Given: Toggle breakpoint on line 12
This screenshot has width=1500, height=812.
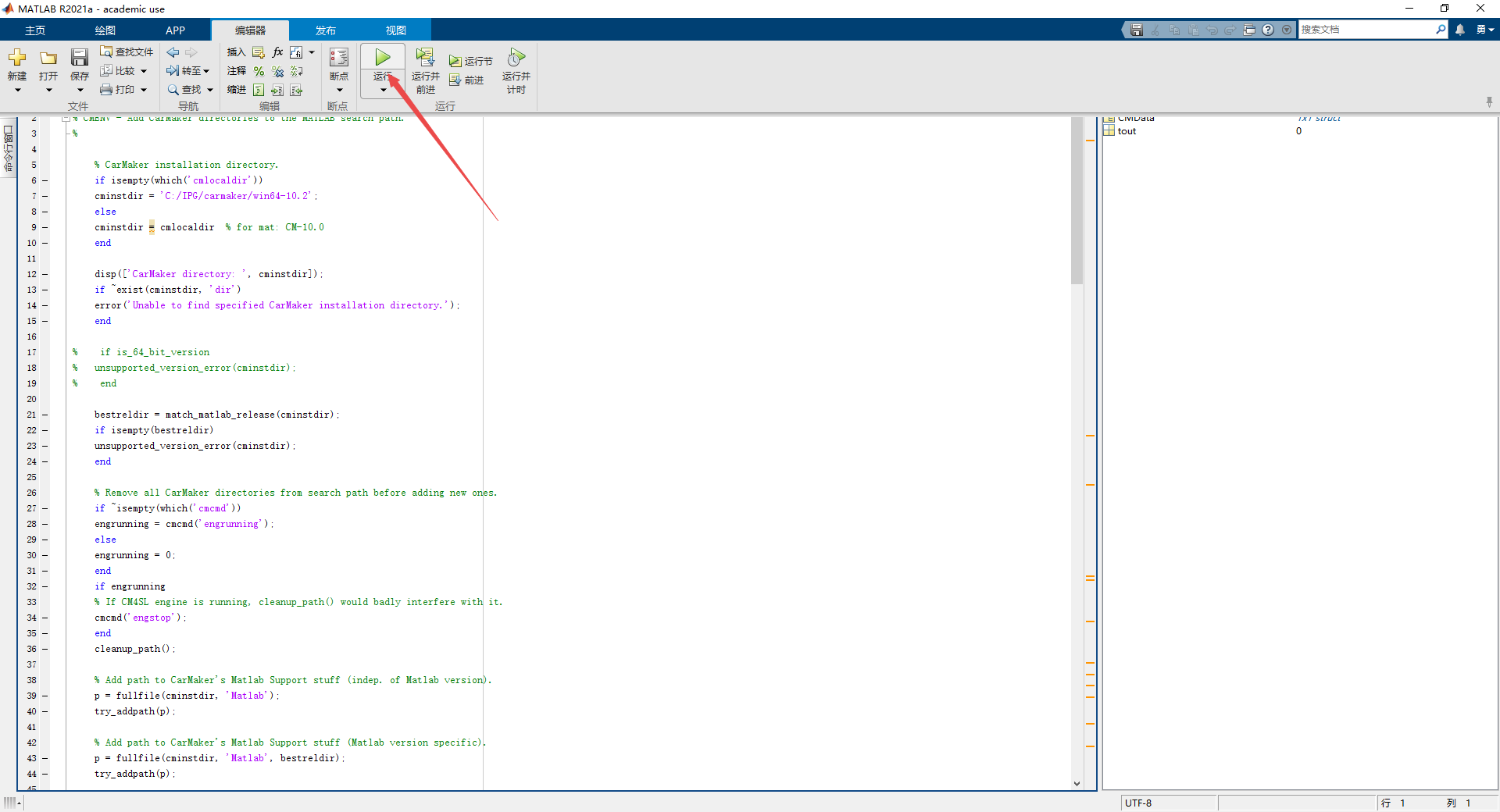Looking at the screenshot, I should [x=45, y=274].
